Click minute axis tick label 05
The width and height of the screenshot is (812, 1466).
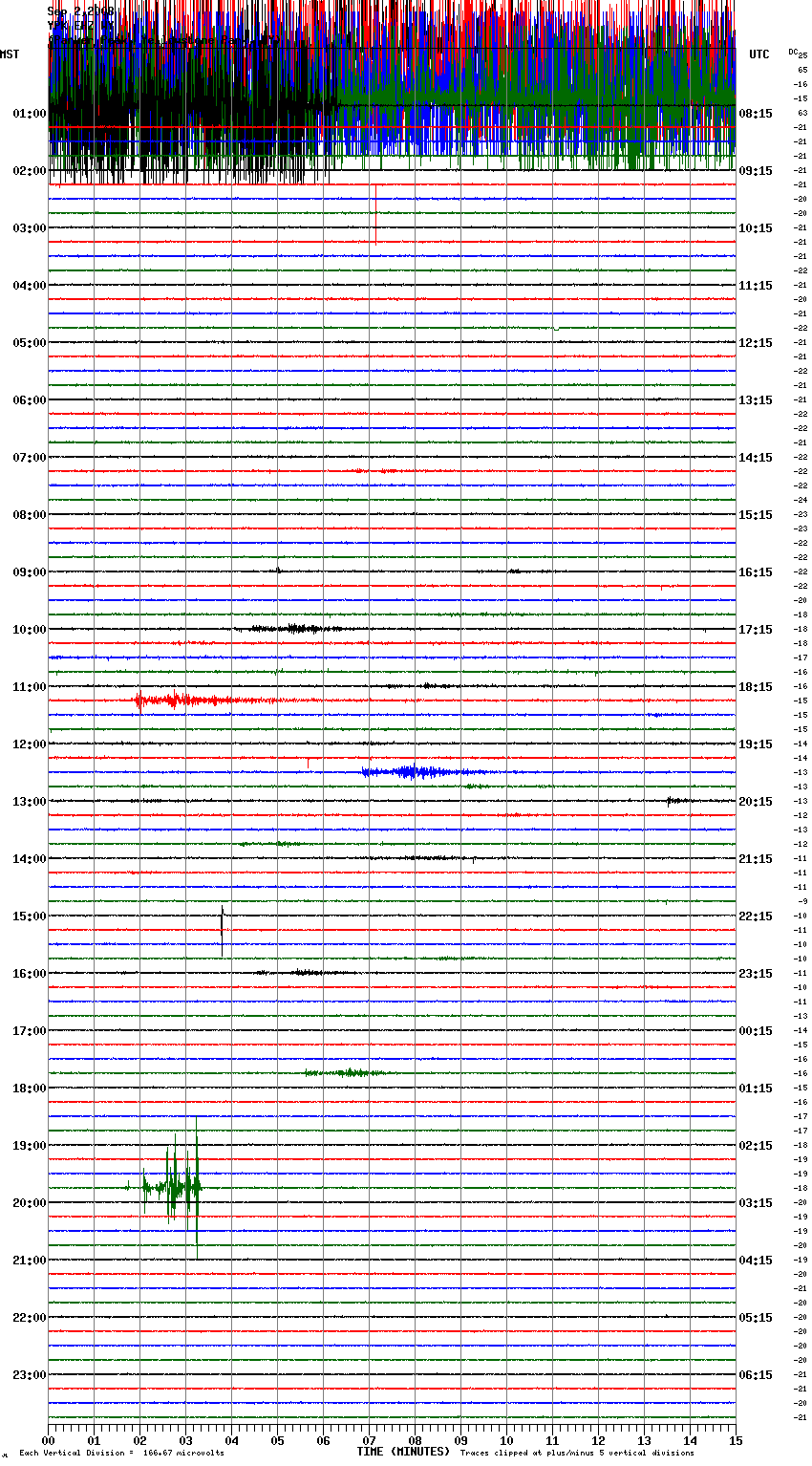[278, 1441]
